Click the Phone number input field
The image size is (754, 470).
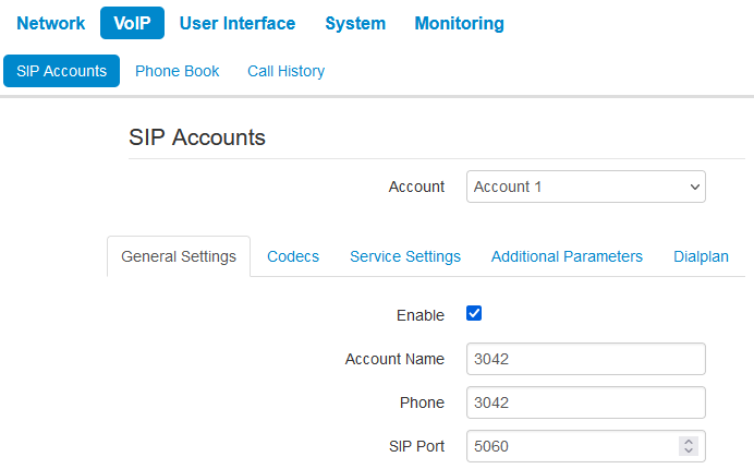(x=585, y=403)
